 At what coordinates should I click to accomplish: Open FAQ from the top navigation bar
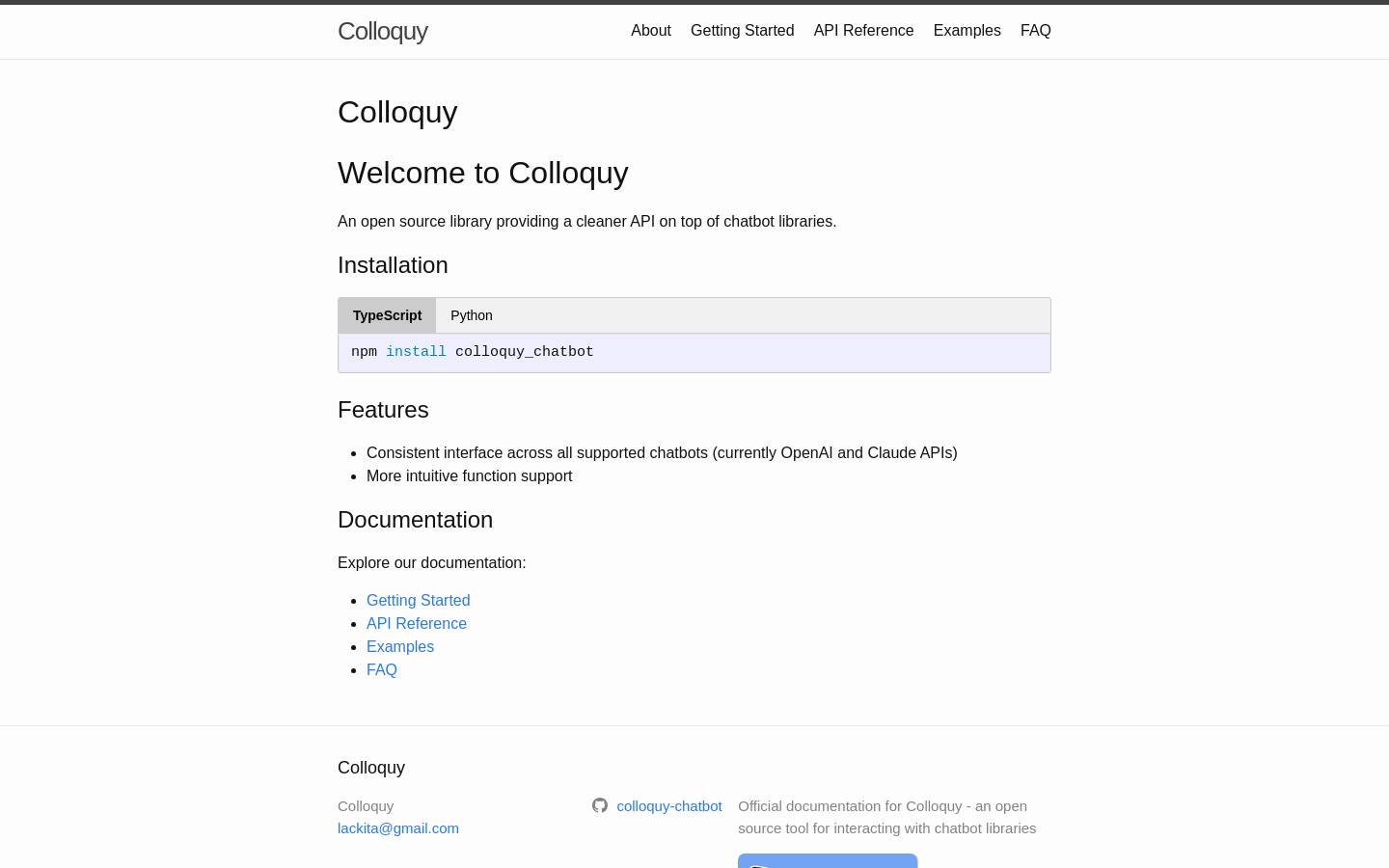(x=1036, y=31)
